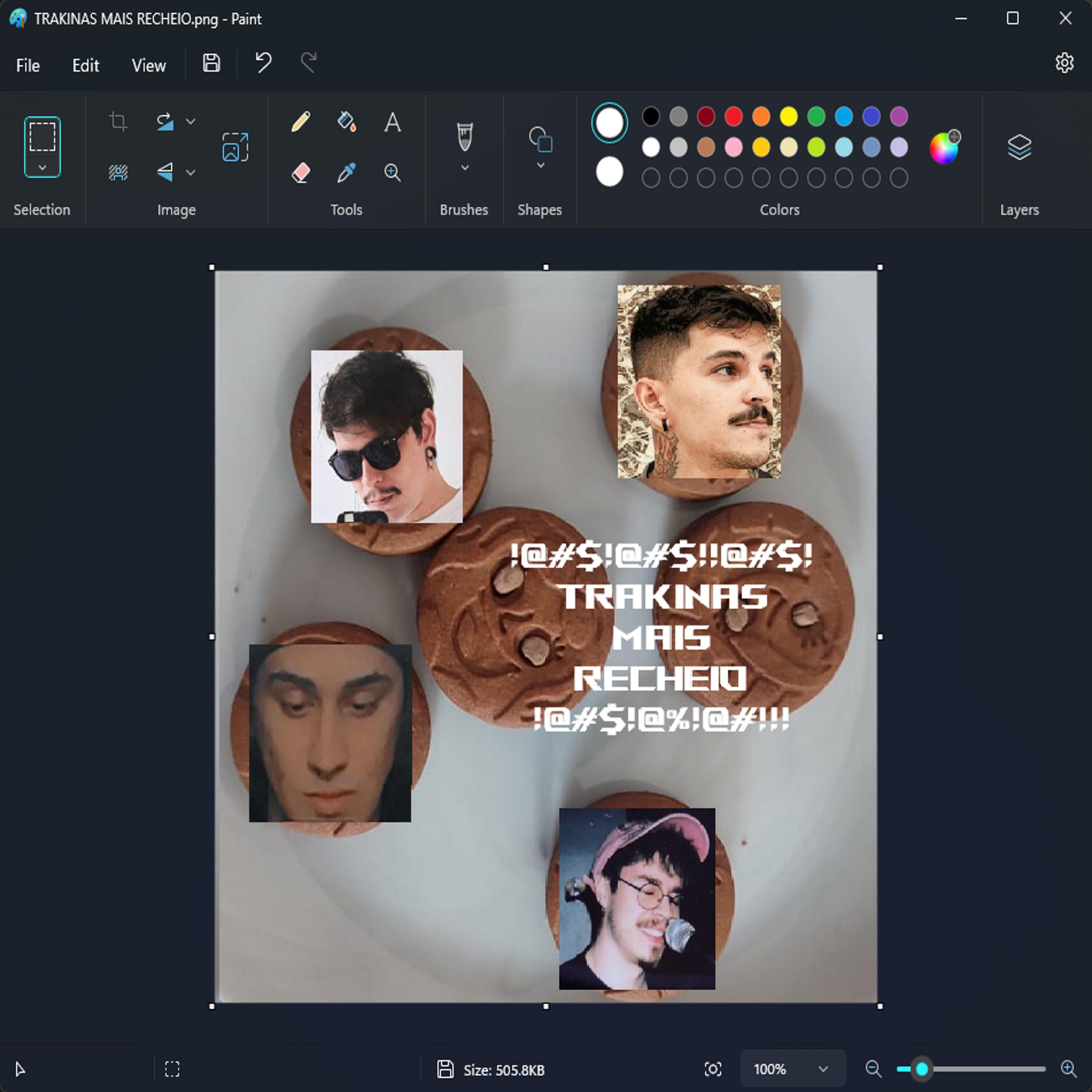Open the Resize and skew icon
Viewport: 1092px width, 1092px height.
pos(235,147)
